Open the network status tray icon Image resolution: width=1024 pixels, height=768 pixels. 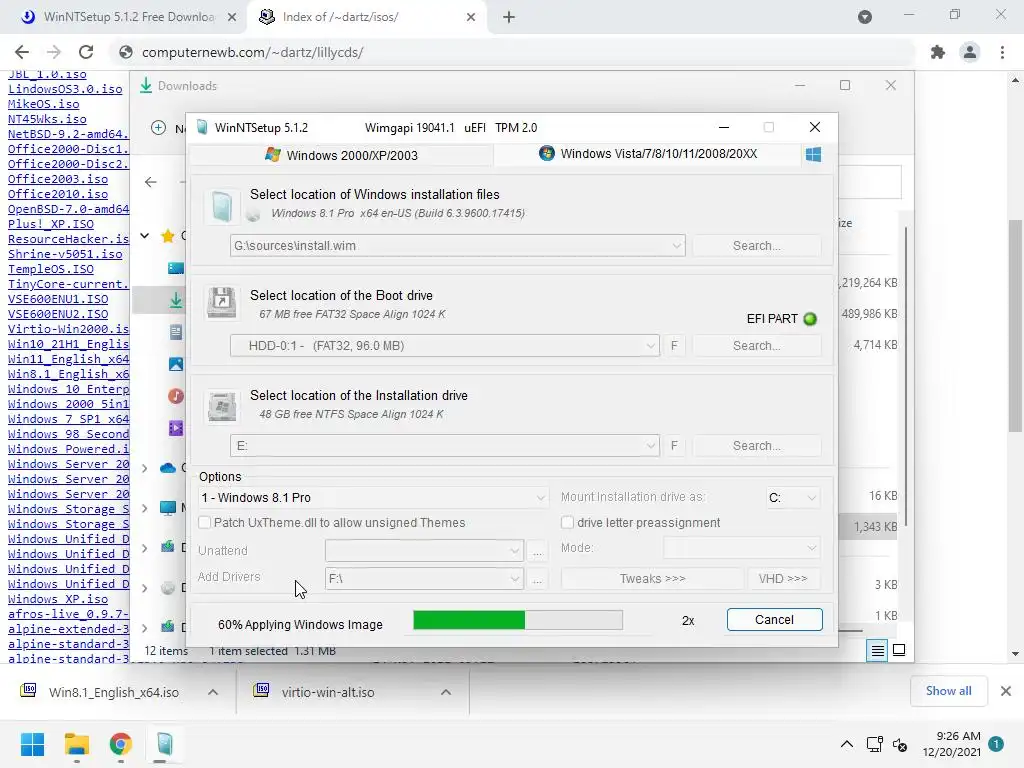[x=874, y=744]
